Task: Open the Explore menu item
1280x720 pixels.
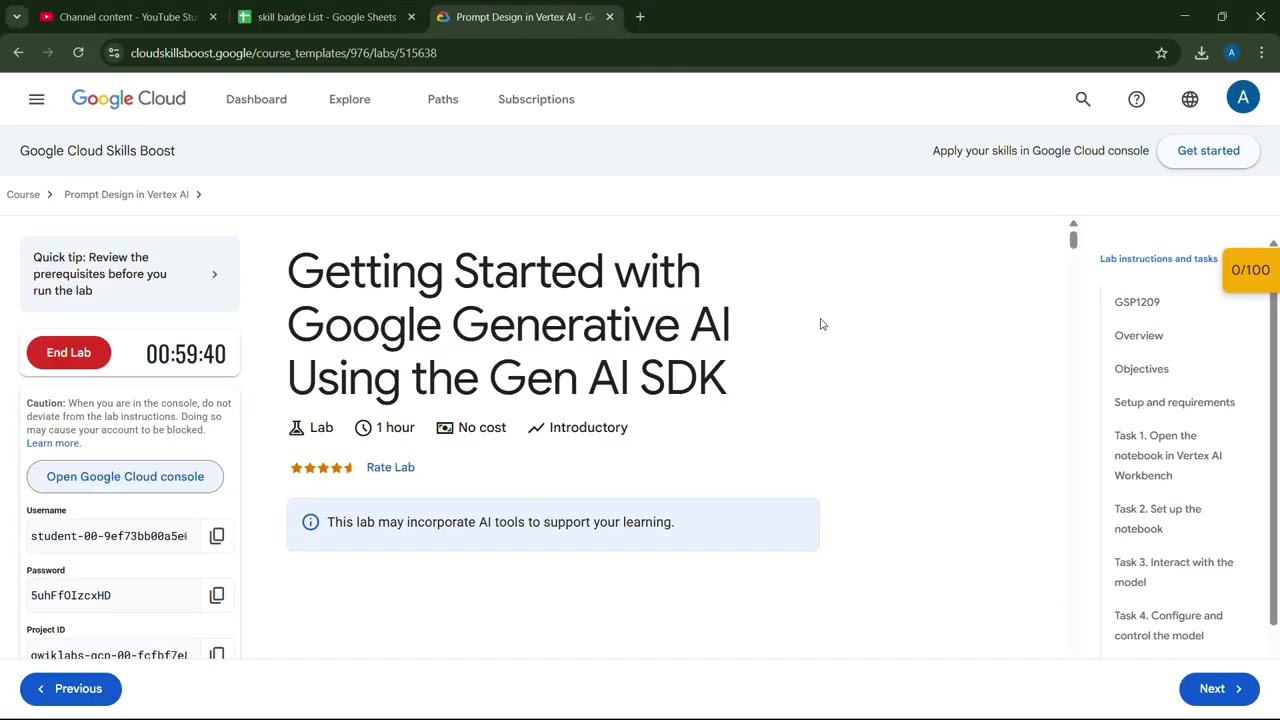Action: coord(350,99)
